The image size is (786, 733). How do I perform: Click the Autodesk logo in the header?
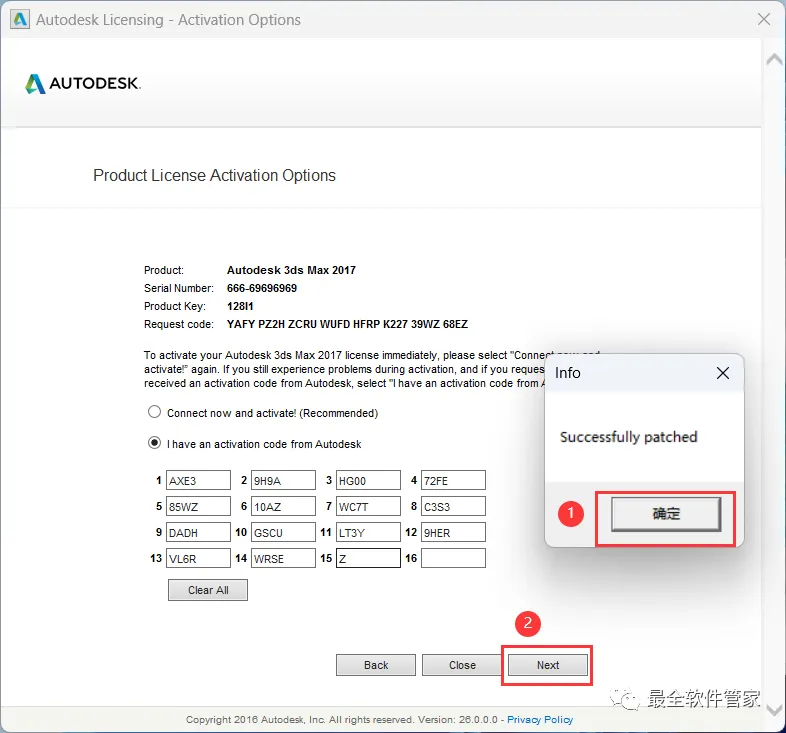coord(83,84)
